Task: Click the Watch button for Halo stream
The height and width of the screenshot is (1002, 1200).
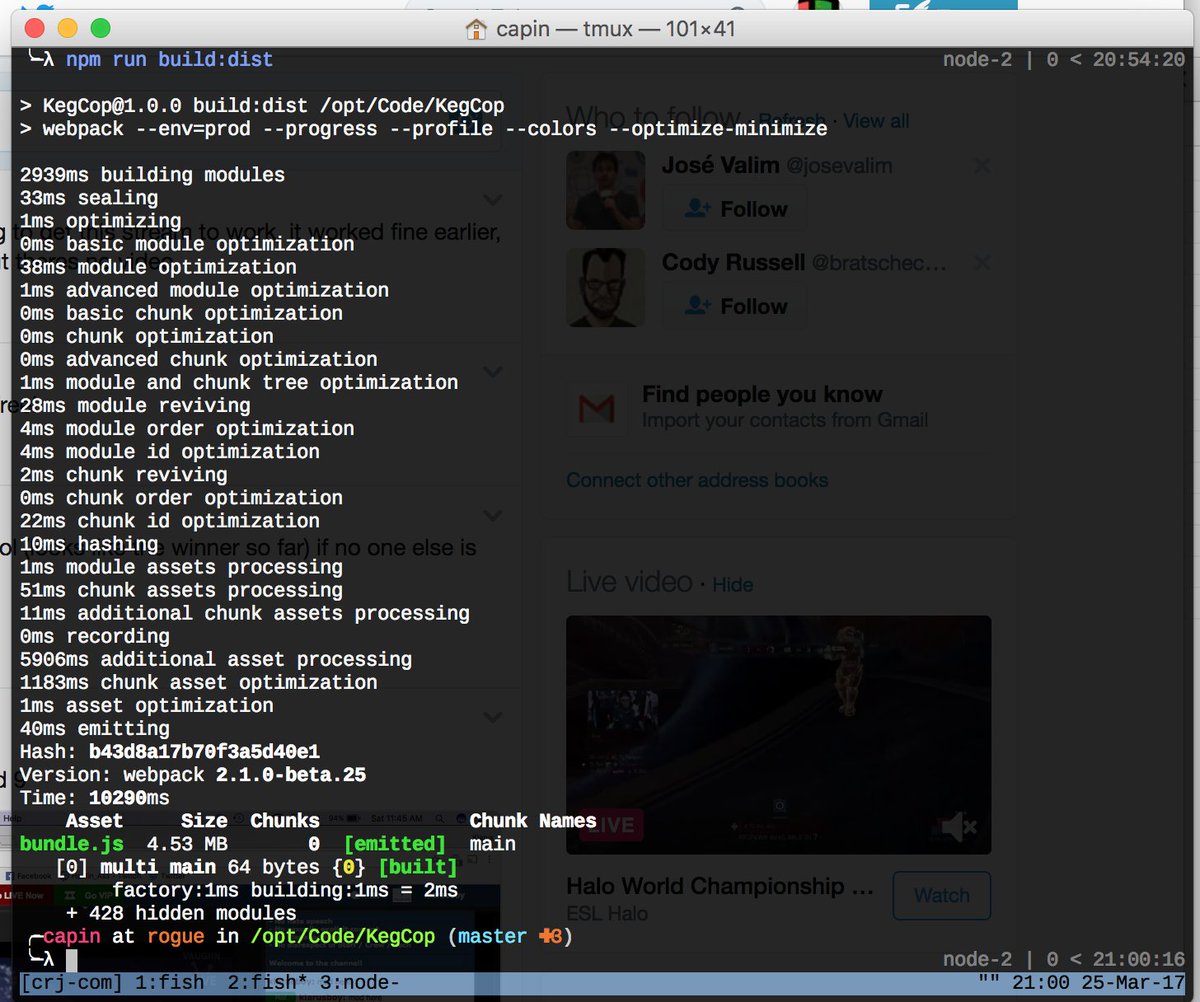Action: tap(941, 895)
